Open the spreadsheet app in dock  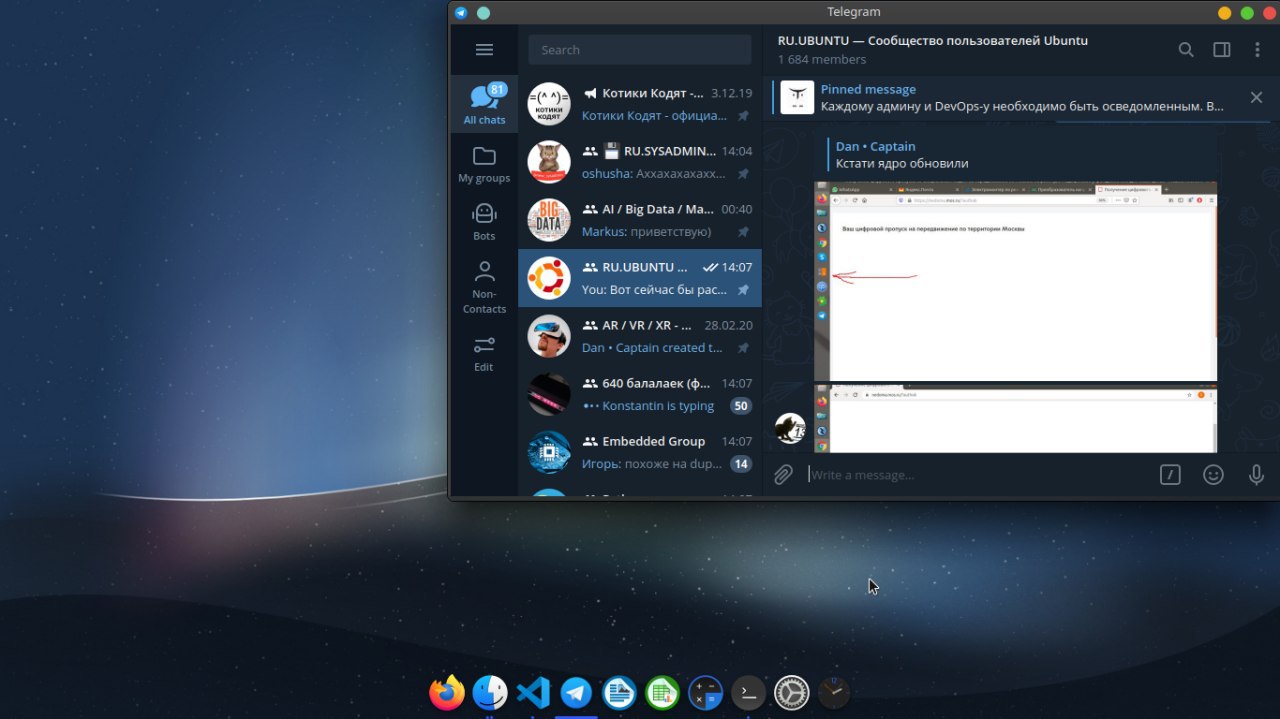(662, 692)
